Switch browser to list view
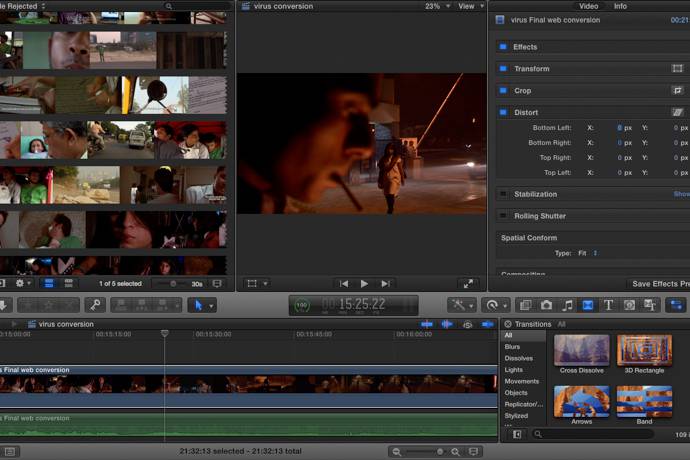 tap(68, 283)
